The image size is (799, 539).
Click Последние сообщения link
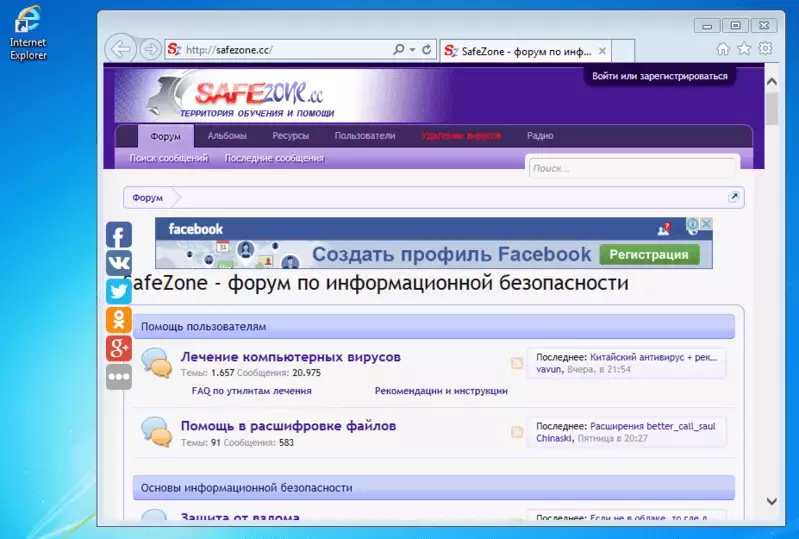[274, 158]
